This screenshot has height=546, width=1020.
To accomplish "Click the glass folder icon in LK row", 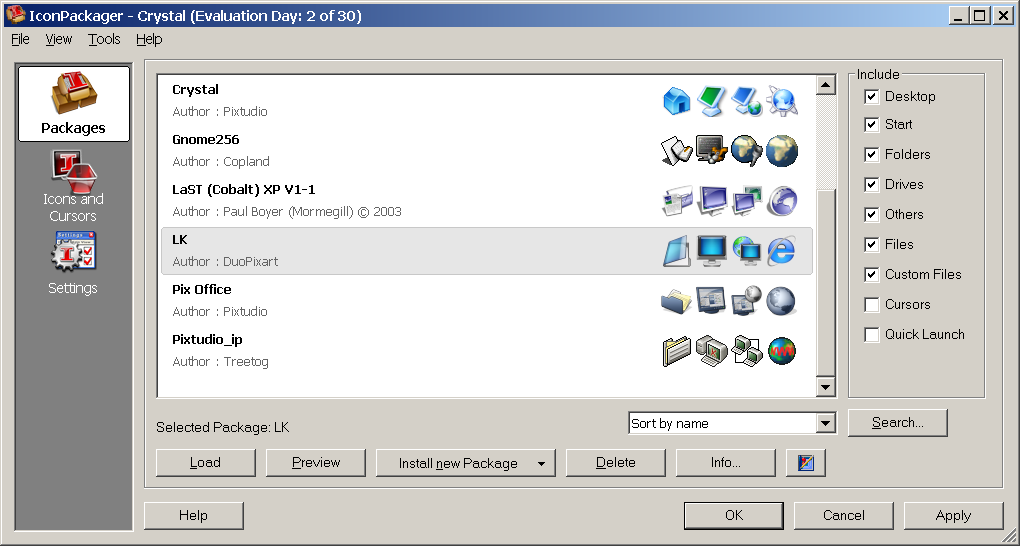I will pos(677,251).
